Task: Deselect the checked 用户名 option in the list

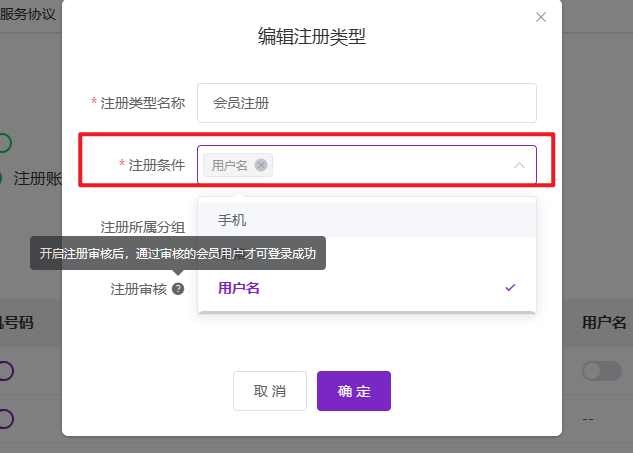Action: click(240, 288)
